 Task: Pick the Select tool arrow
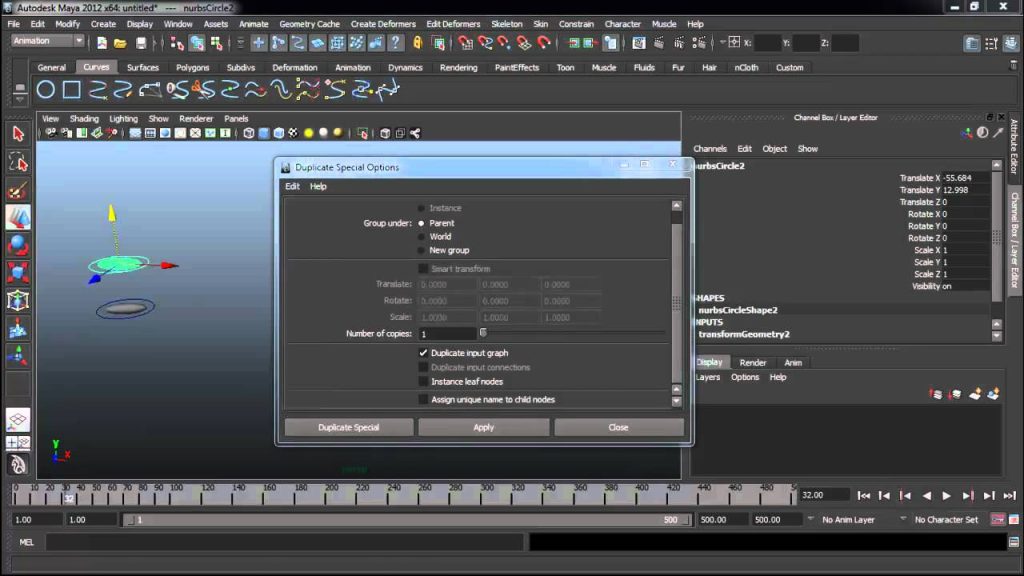coord(18,134)
